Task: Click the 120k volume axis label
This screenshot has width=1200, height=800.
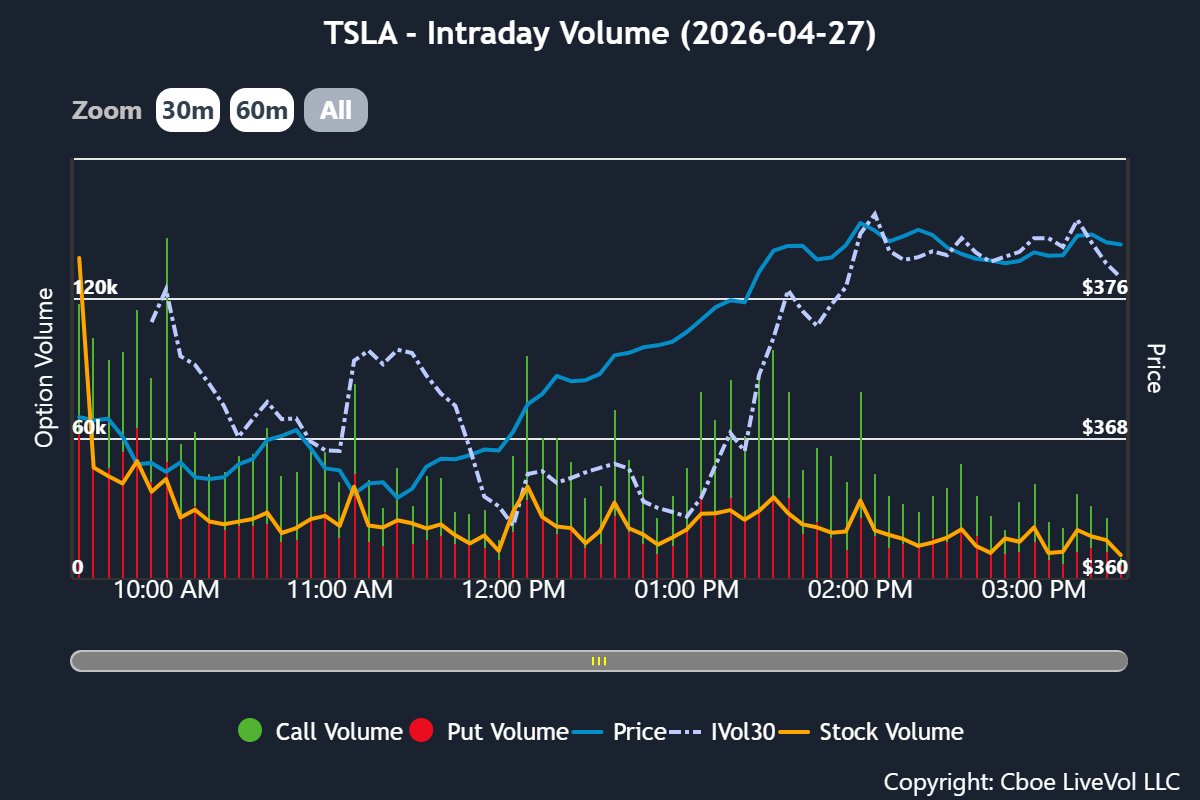Action: tap(95, 288)
